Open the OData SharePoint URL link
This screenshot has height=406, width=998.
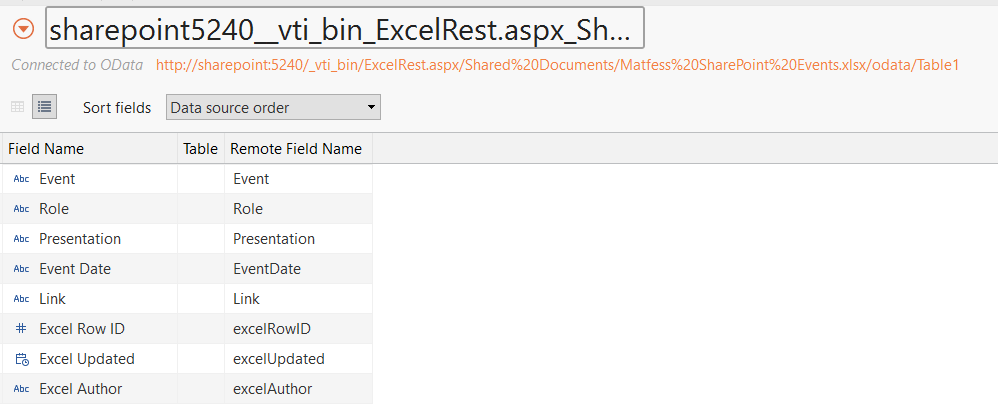tap(557, 65)
